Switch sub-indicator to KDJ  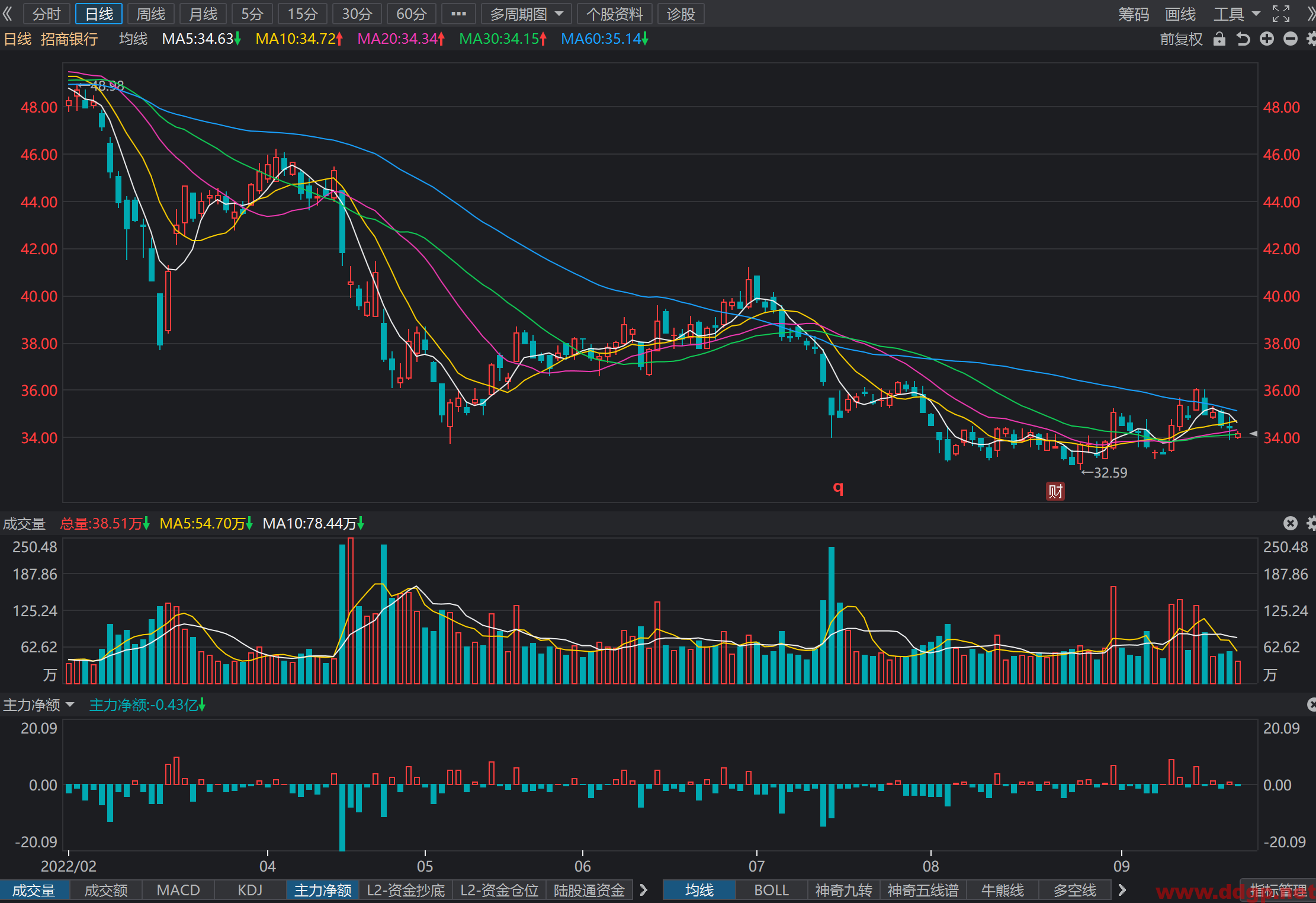point(250,890)
